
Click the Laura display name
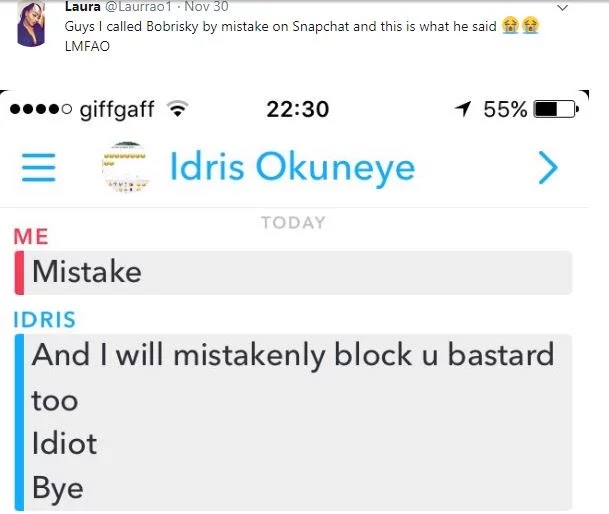point(83,6)
